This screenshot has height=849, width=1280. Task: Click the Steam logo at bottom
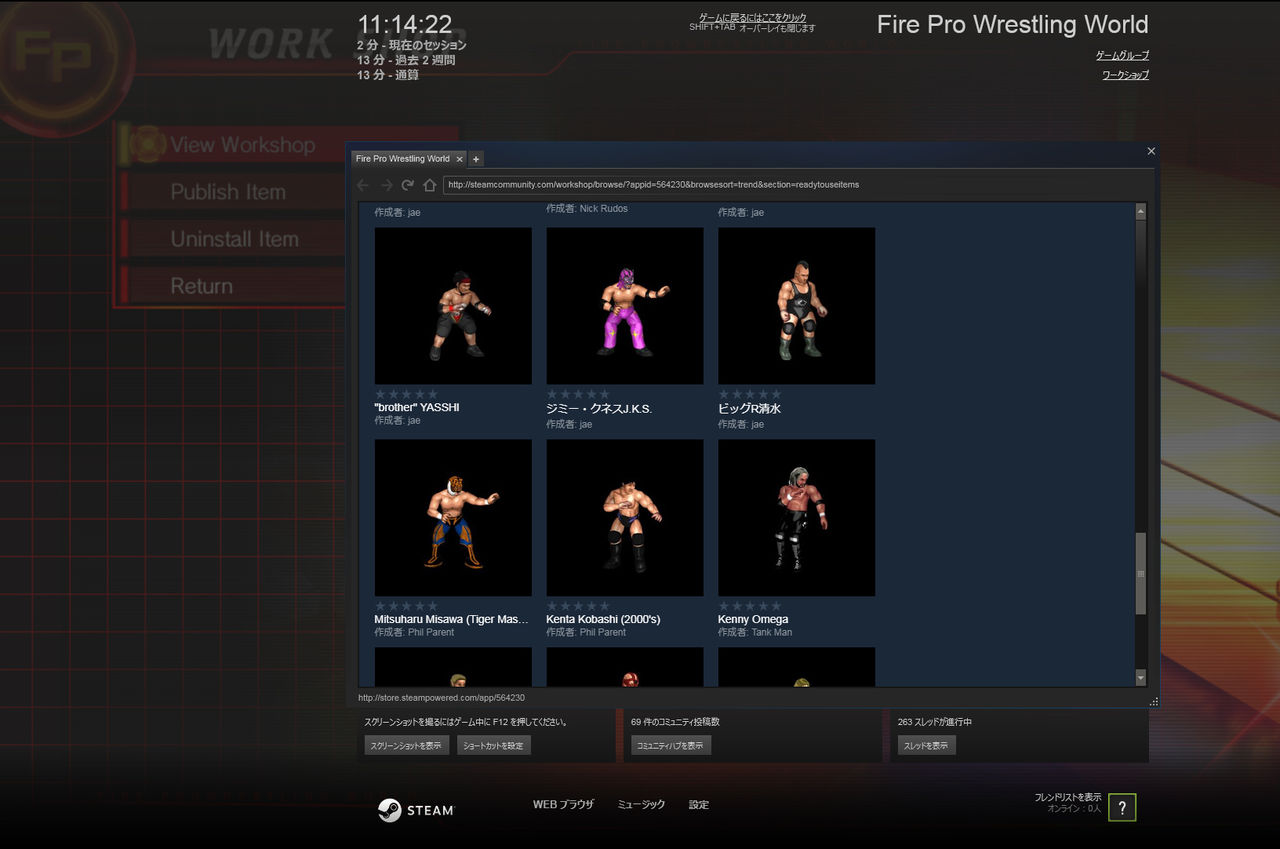pos(416,810)
